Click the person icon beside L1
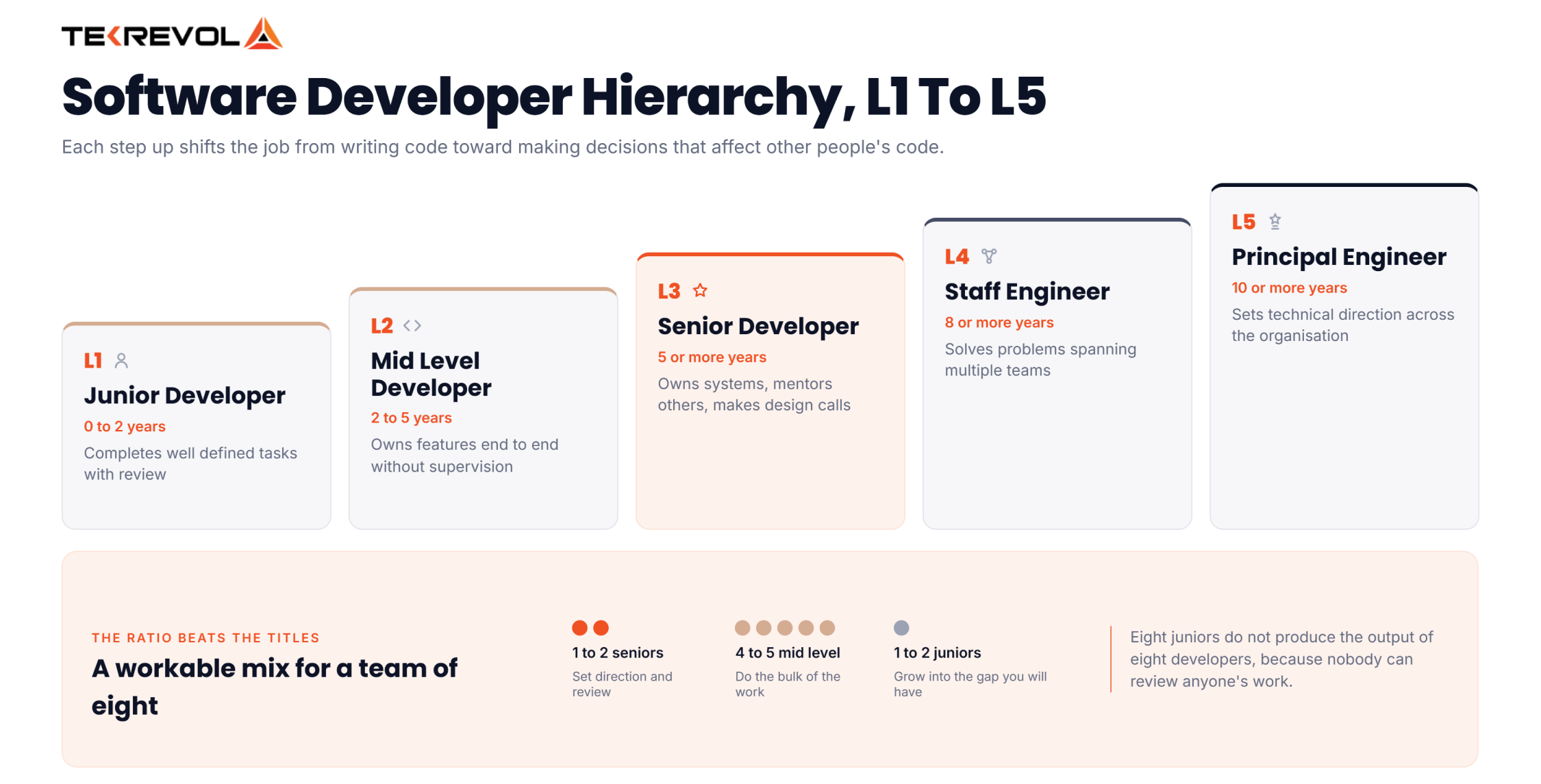The width and height of the screenshot is (1541, 784). pos(121,360)
